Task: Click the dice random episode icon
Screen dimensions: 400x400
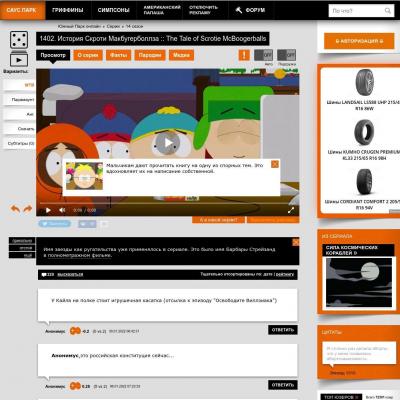Action: 19,40
